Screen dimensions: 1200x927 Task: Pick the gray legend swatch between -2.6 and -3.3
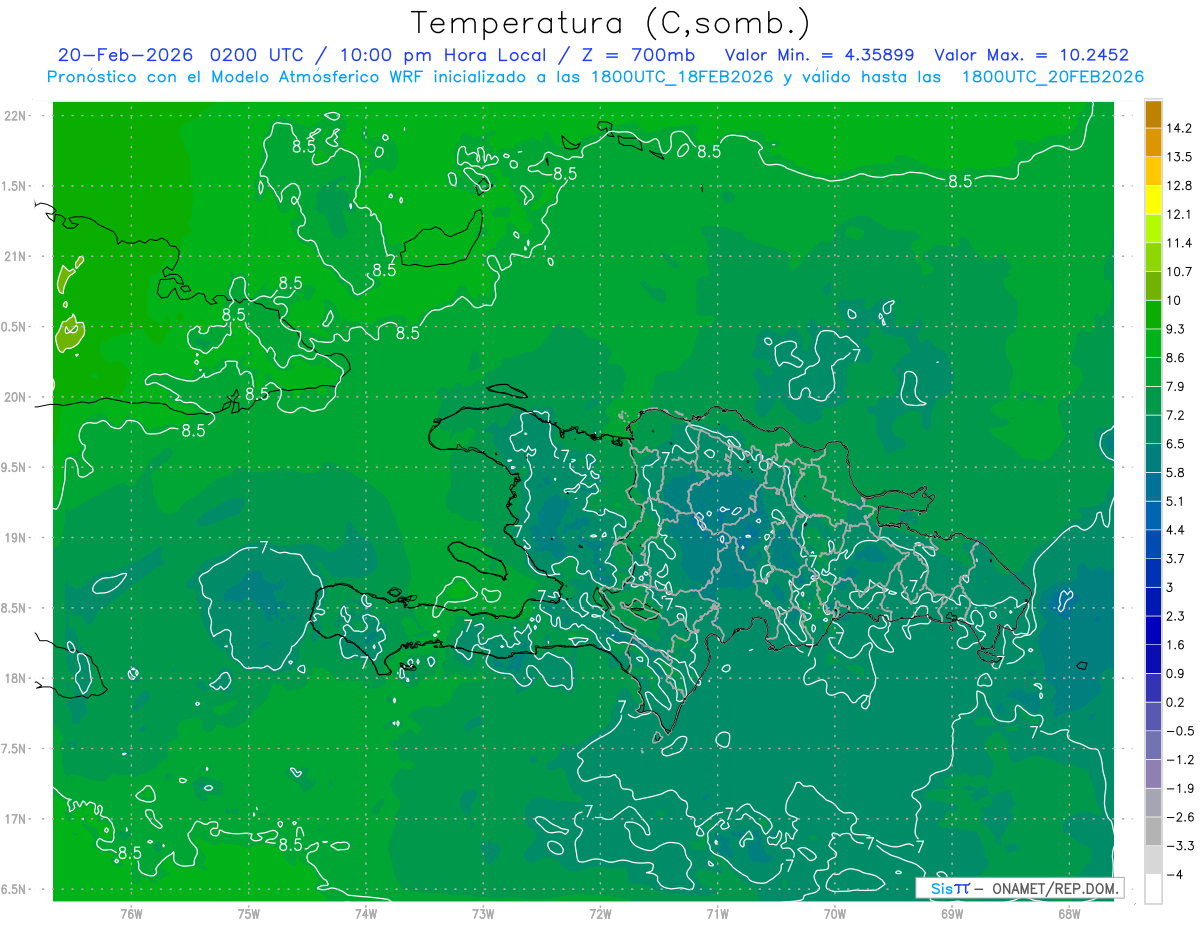tap(1153, 831)
